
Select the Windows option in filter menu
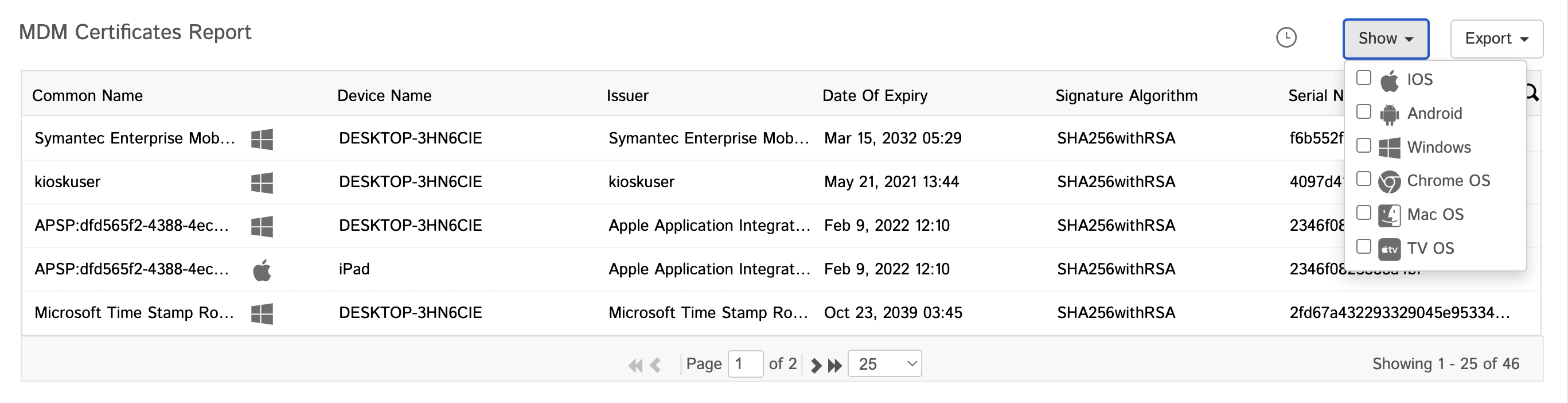[x=1438, y=147]
